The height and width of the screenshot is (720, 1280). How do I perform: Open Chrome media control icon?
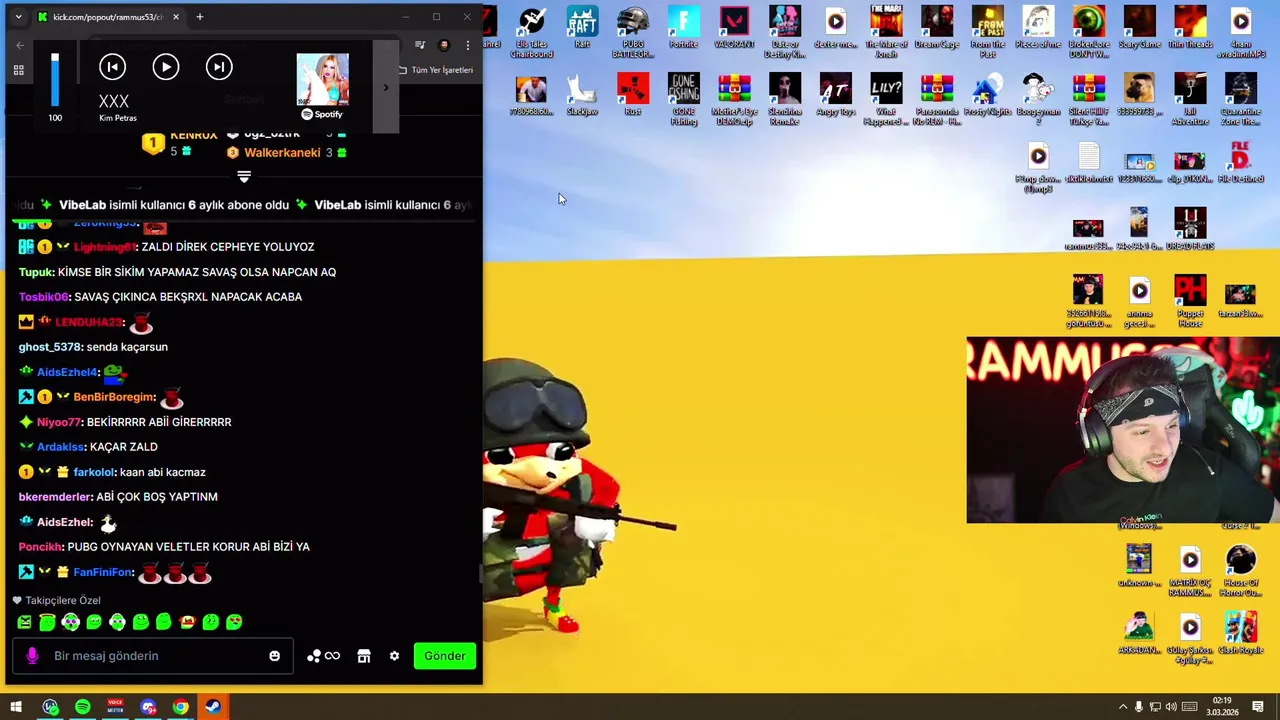pyautogui.click(x=420, y=45)
